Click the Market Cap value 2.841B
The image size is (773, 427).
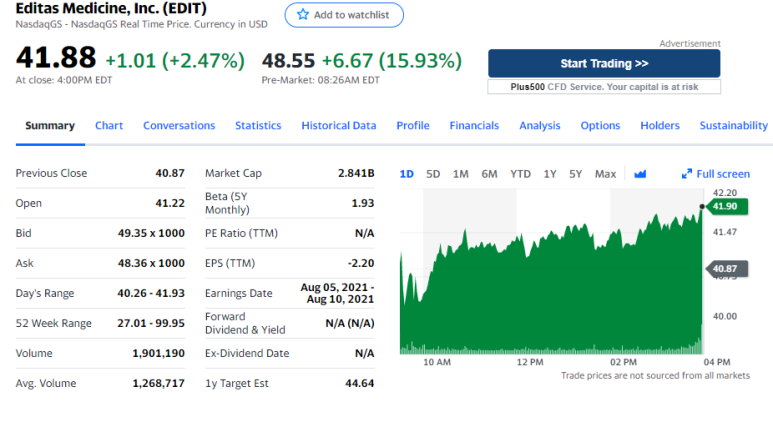point(356,173)
